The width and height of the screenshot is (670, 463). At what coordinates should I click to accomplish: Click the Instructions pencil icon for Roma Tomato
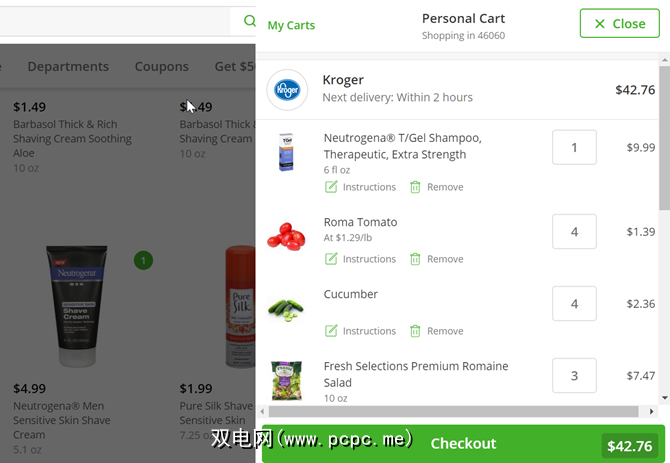pos(331,259)
